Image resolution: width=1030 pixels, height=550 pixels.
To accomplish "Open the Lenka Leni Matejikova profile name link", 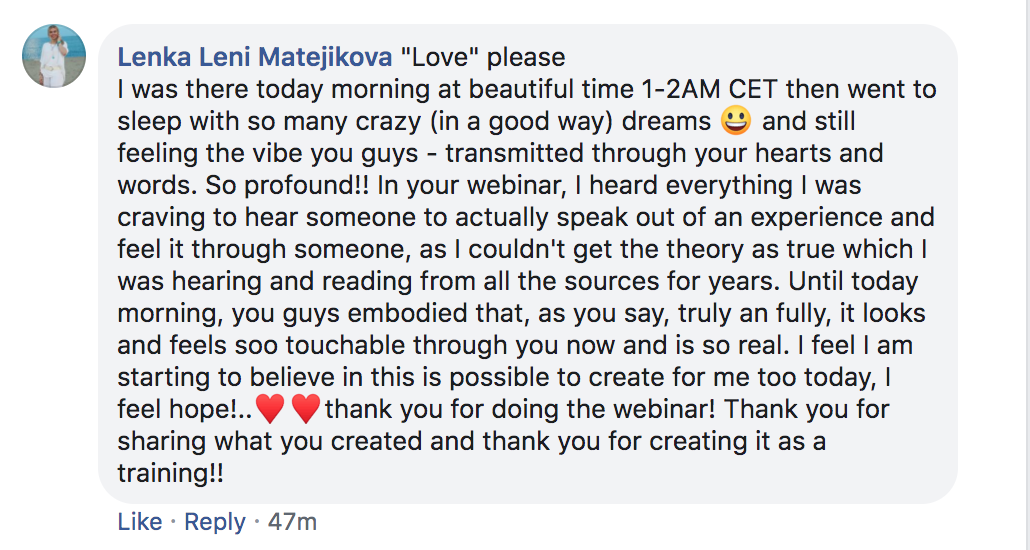I will tap(255, 57).
